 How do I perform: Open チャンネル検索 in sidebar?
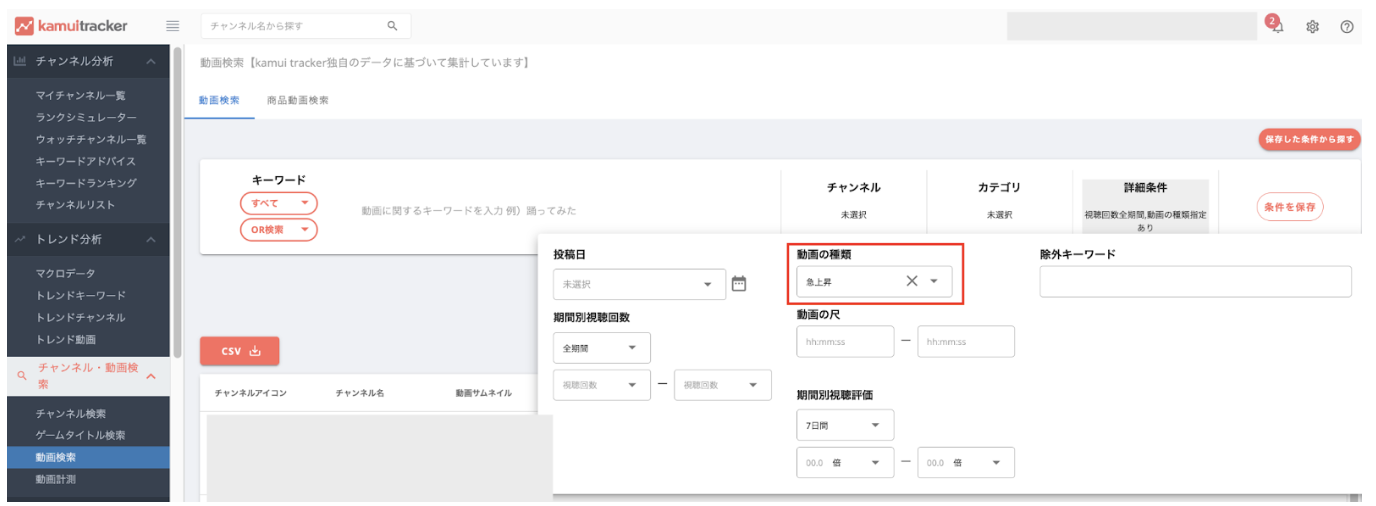[x=70, y=414]
